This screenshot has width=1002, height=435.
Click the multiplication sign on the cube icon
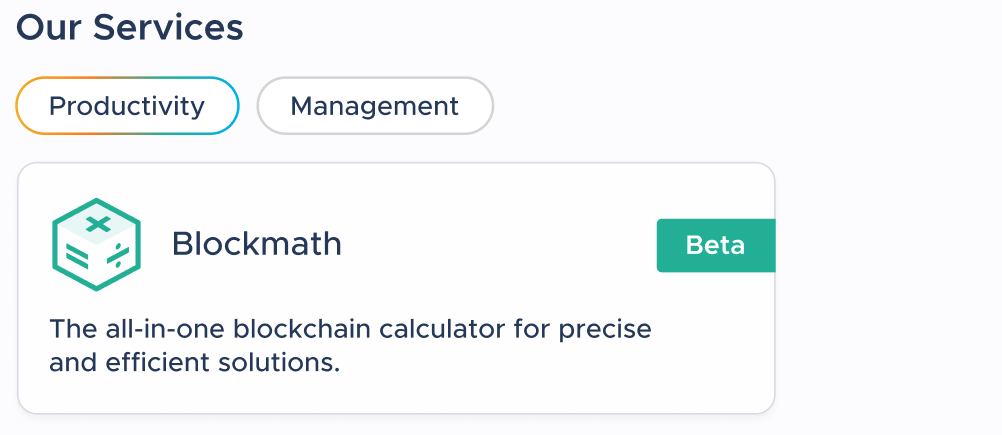click(98, 224)
